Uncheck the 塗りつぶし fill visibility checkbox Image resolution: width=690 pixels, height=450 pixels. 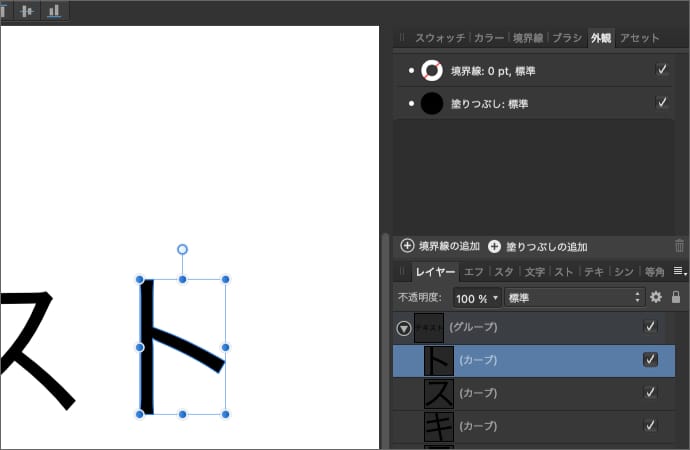click(661, 103)
